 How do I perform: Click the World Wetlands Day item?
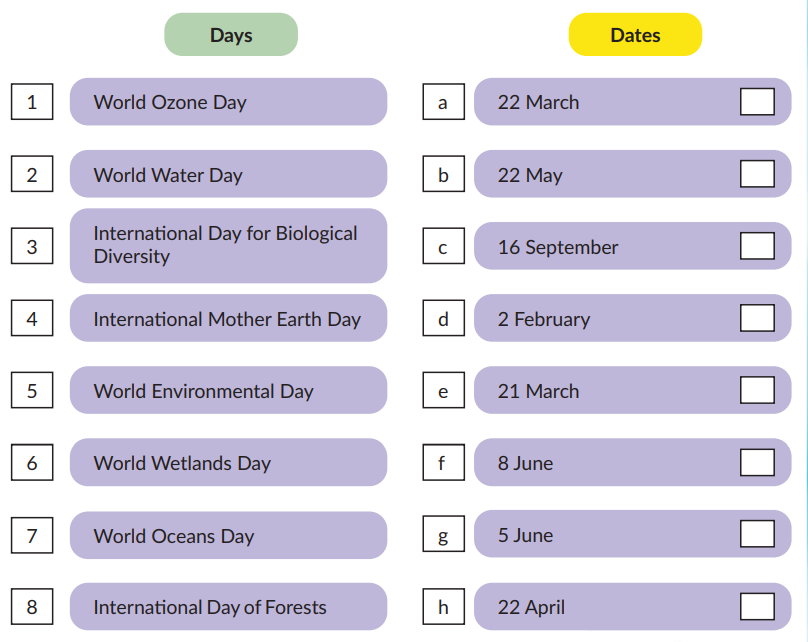(228, 463)
